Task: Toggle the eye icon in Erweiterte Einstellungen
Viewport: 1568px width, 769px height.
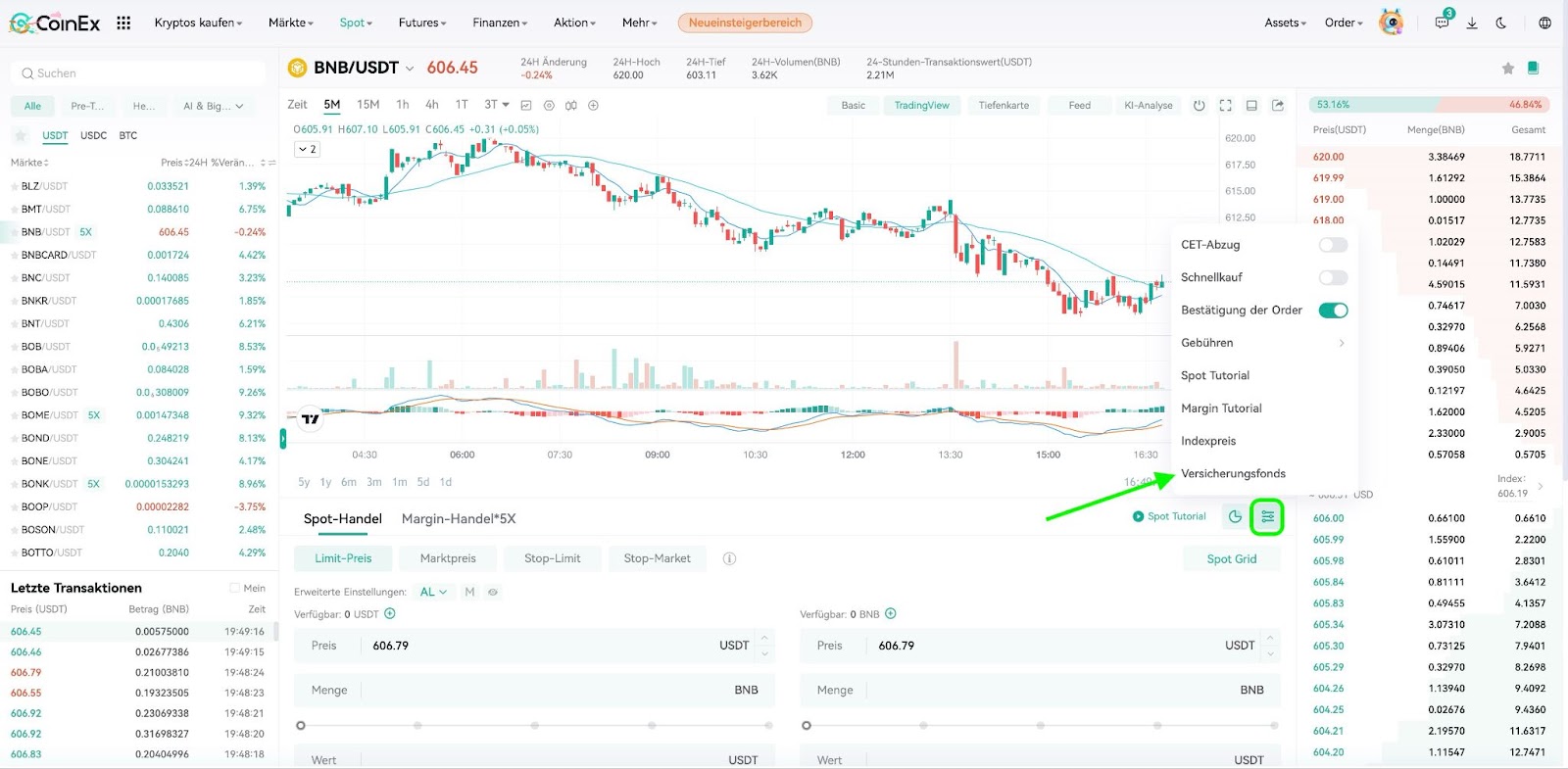Action: click(x=493, y=592)
